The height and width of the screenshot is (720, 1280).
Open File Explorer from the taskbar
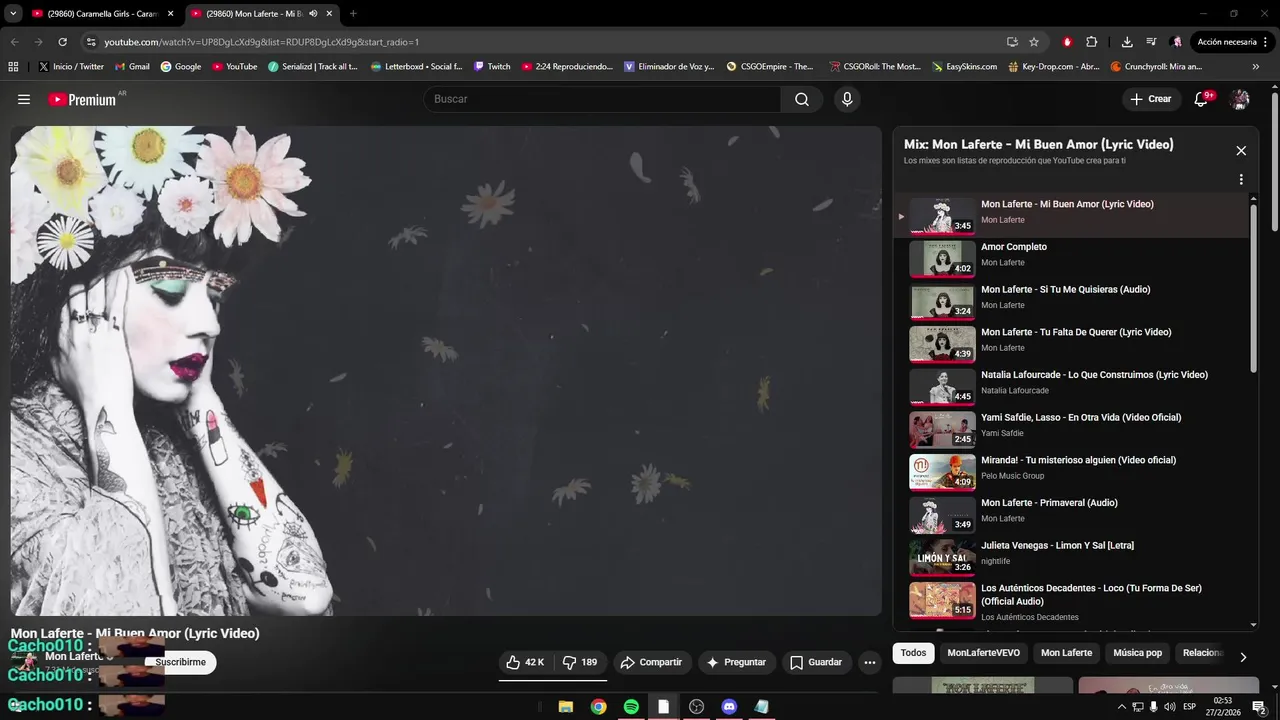pos(565,707)
